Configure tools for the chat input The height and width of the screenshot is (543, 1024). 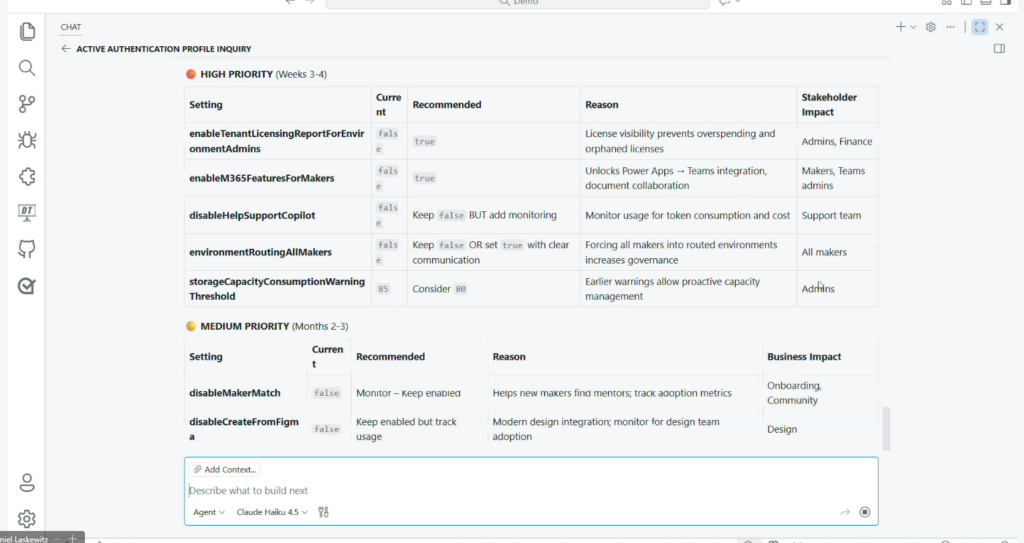click(323, 512)
